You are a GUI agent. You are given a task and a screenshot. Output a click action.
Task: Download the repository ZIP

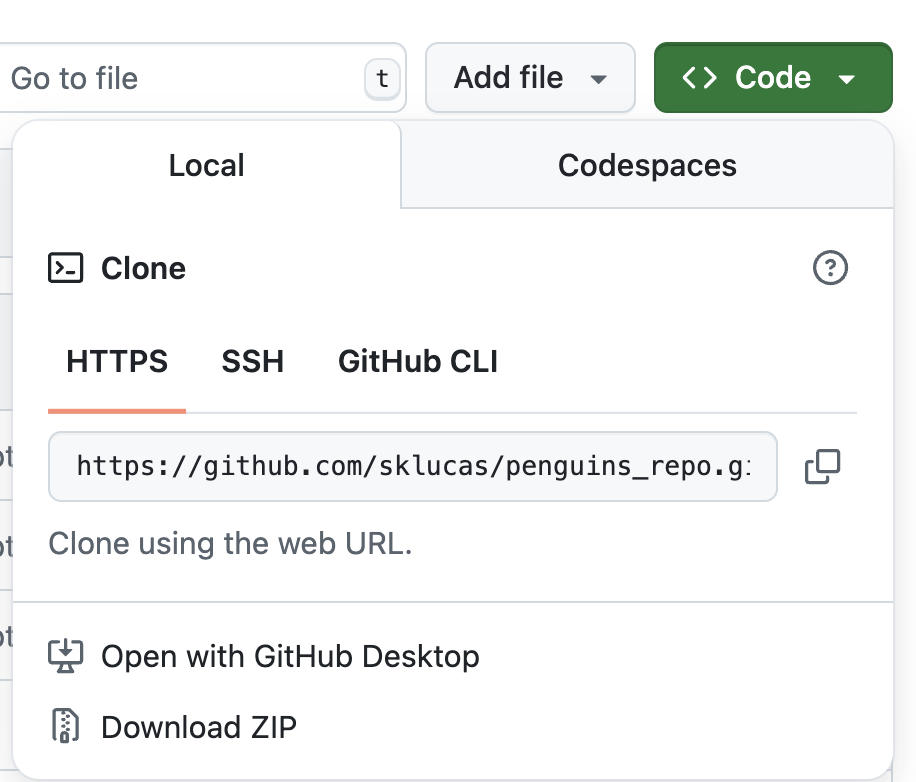pyautogui.click(x=172, y=727)
